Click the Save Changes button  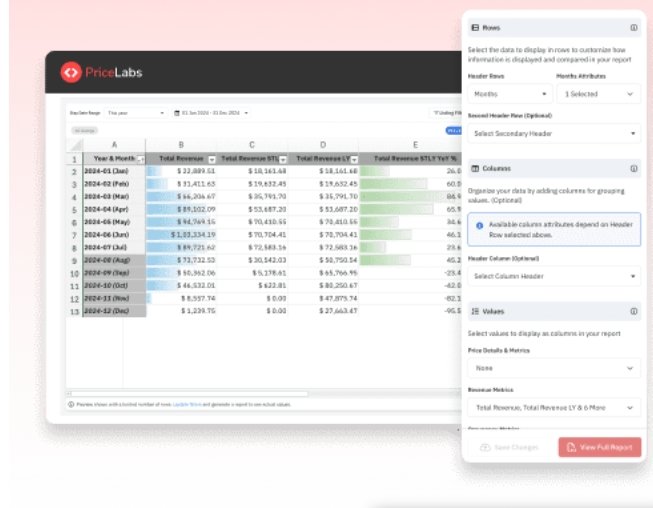[x=510, y=447]
